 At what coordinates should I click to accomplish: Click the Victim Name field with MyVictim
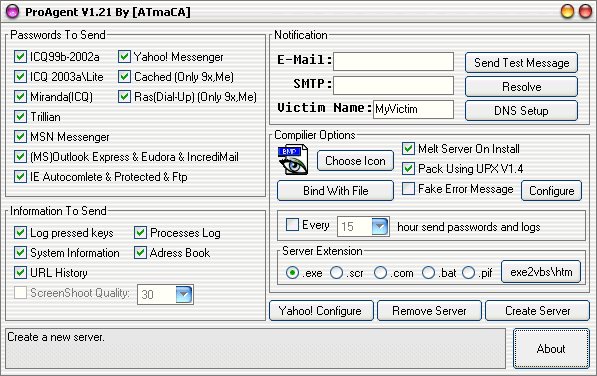(x=413, y=109)
